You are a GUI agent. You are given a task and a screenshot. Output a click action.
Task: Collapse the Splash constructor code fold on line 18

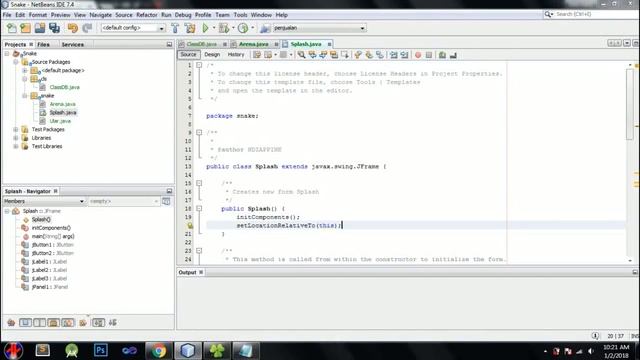pos(199,209)
